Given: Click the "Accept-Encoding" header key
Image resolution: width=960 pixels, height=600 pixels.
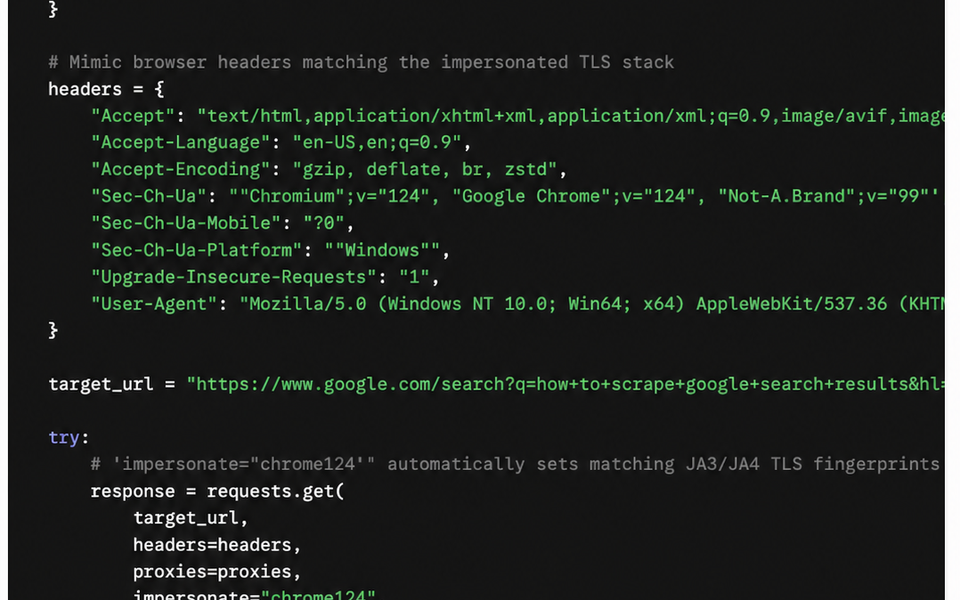Looking at the screenshot, I should (181, 170).
